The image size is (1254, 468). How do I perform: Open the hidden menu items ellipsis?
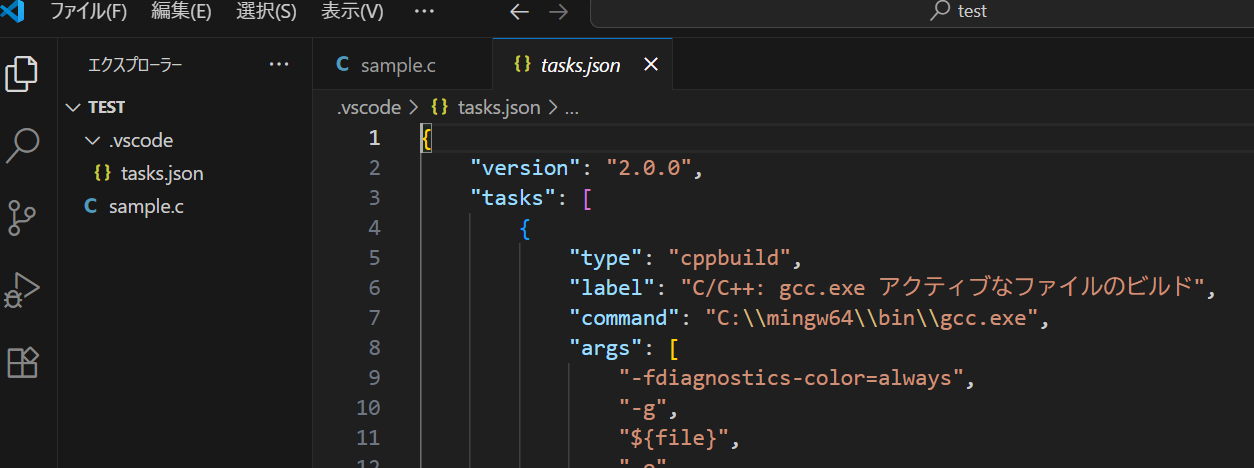coord(424,11)
